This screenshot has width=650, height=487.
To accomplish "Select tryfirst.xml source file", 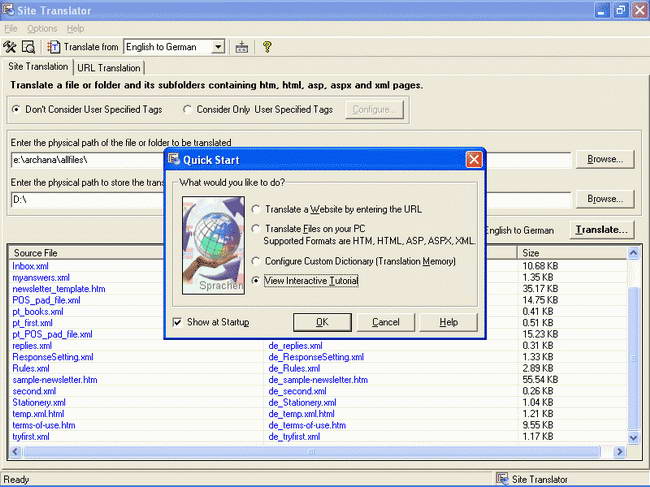I will 31,436.
